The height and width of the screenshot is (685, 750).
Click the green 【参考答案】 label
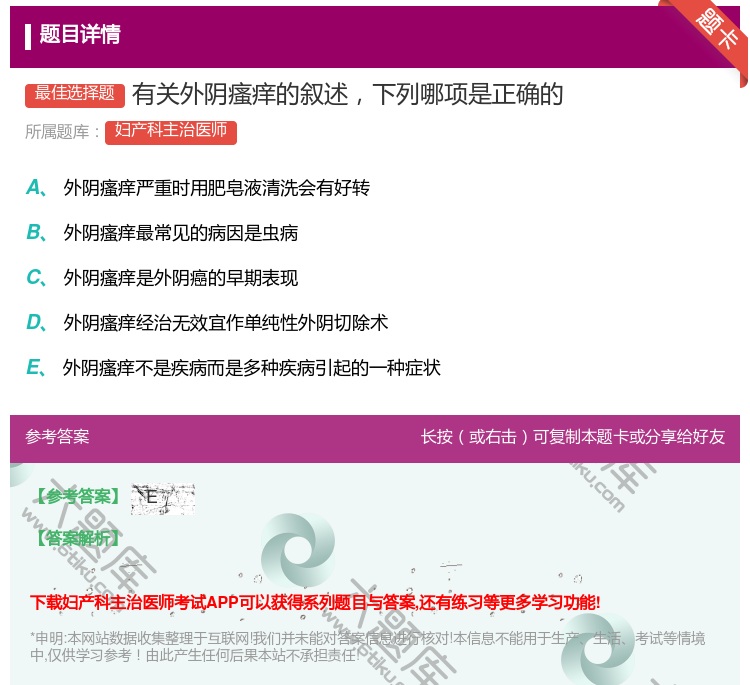pos(79,497)
